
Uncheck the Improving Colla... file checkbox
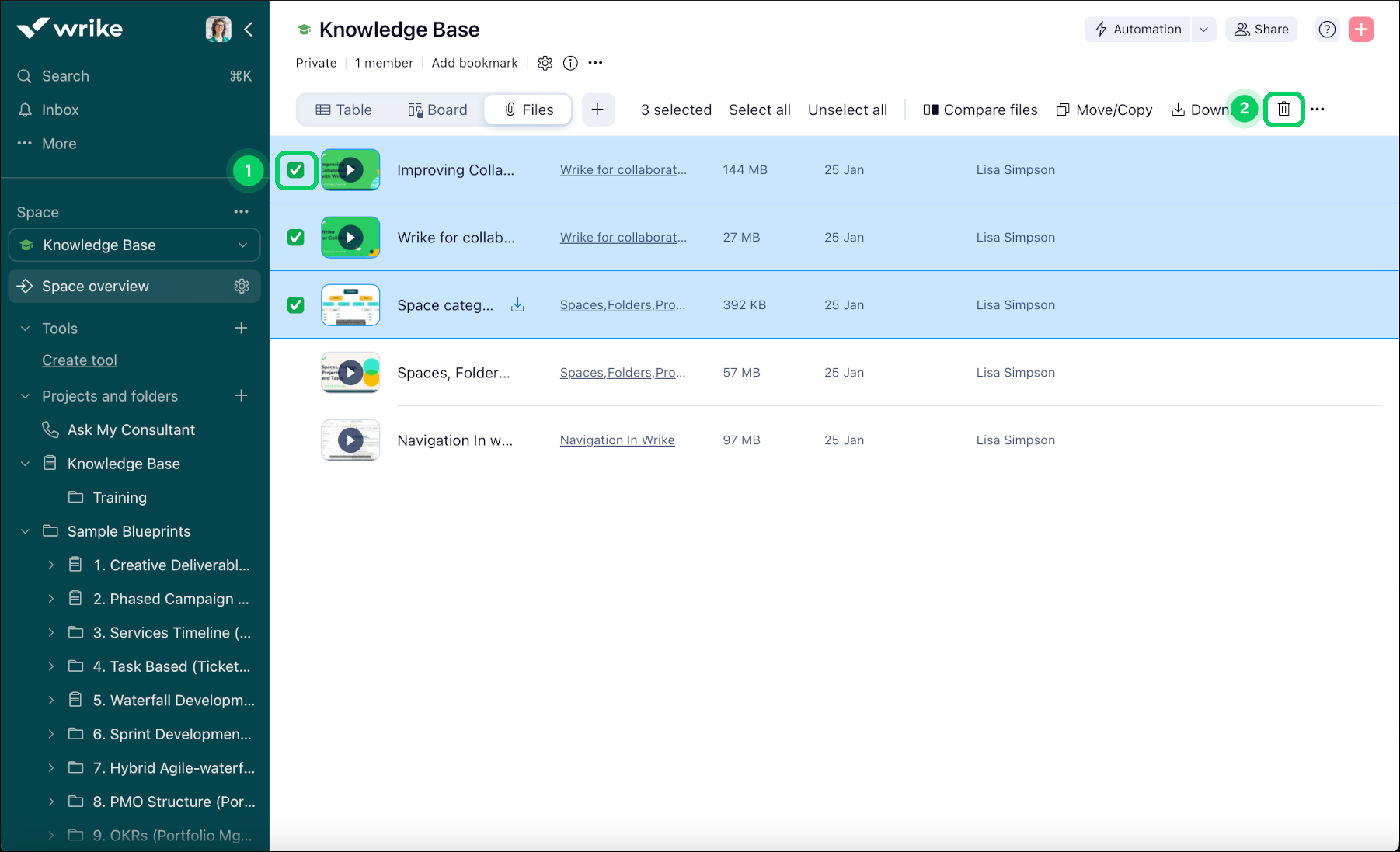(x=296, y=170)
